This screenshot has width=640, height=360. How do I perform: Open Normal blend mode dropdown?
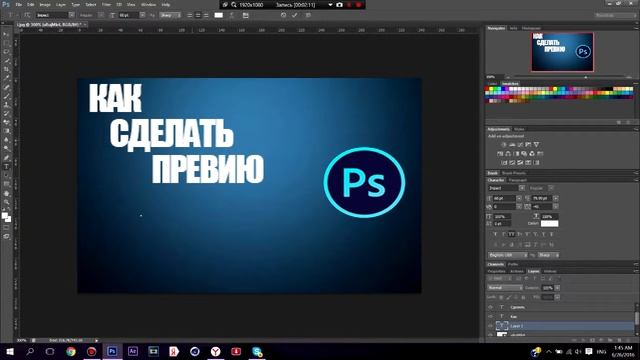[505, 288]
